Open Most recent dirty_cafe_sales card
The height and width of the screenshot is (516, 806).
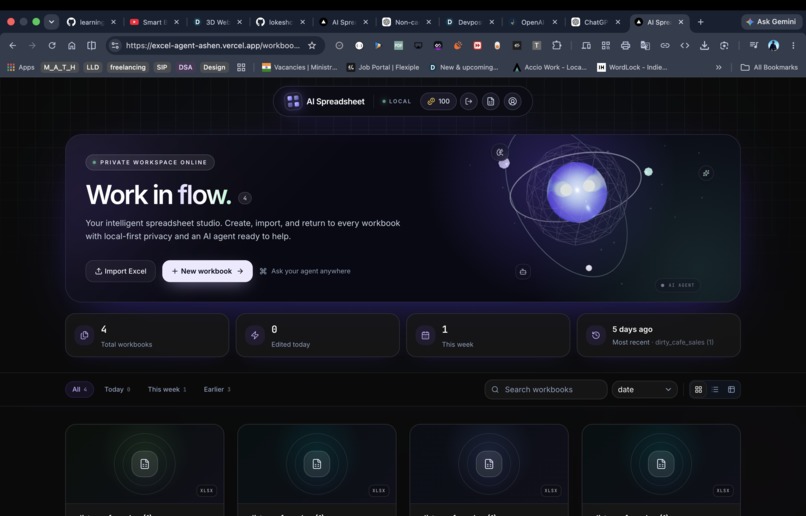(x=658, y=335)
